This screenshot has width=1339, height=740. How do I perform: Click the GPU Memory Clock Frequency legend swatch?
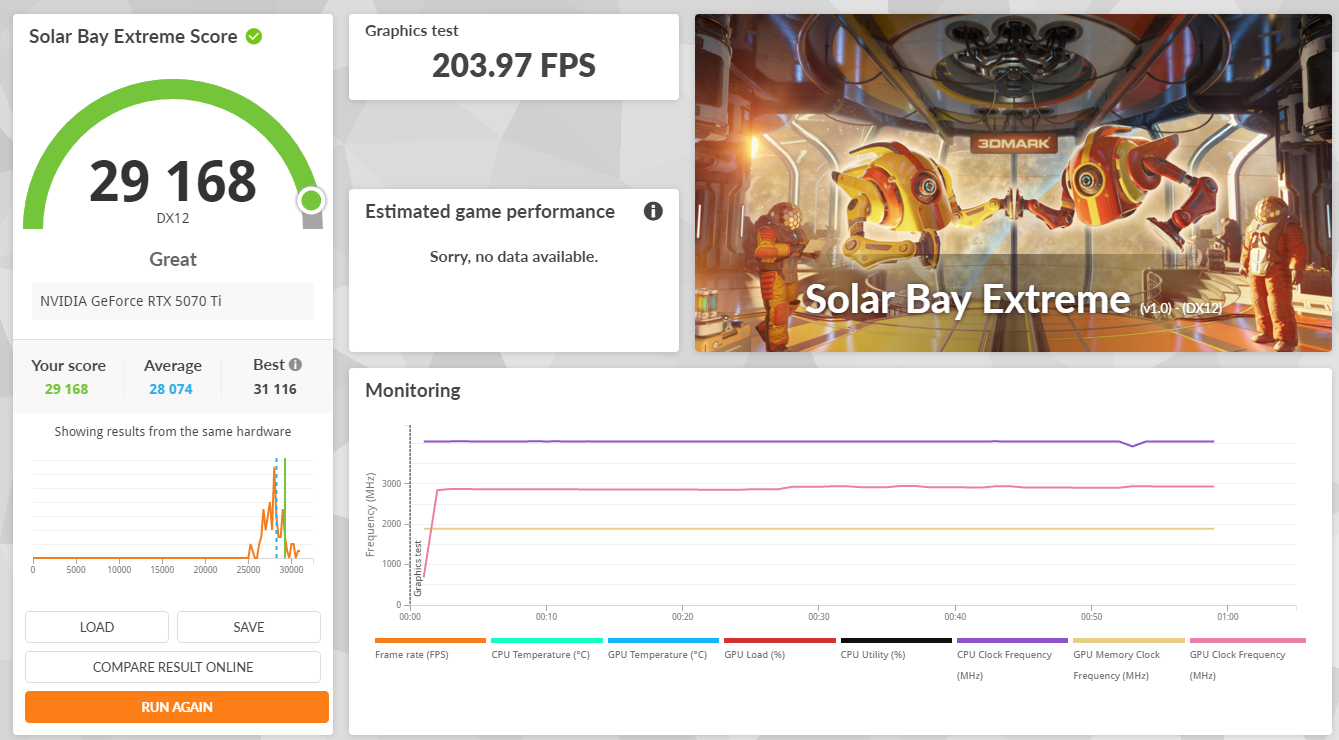tap(1128, 640)
